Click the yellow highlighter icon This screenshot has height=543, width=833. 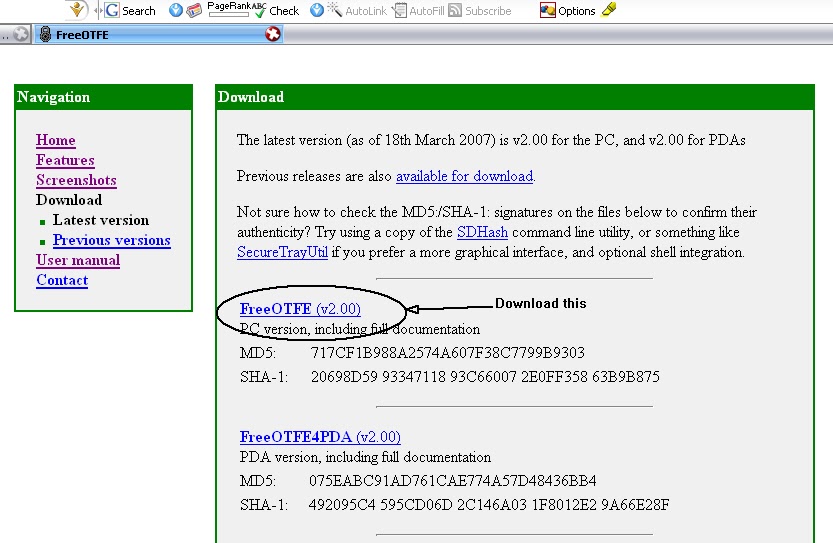(609, 10)
